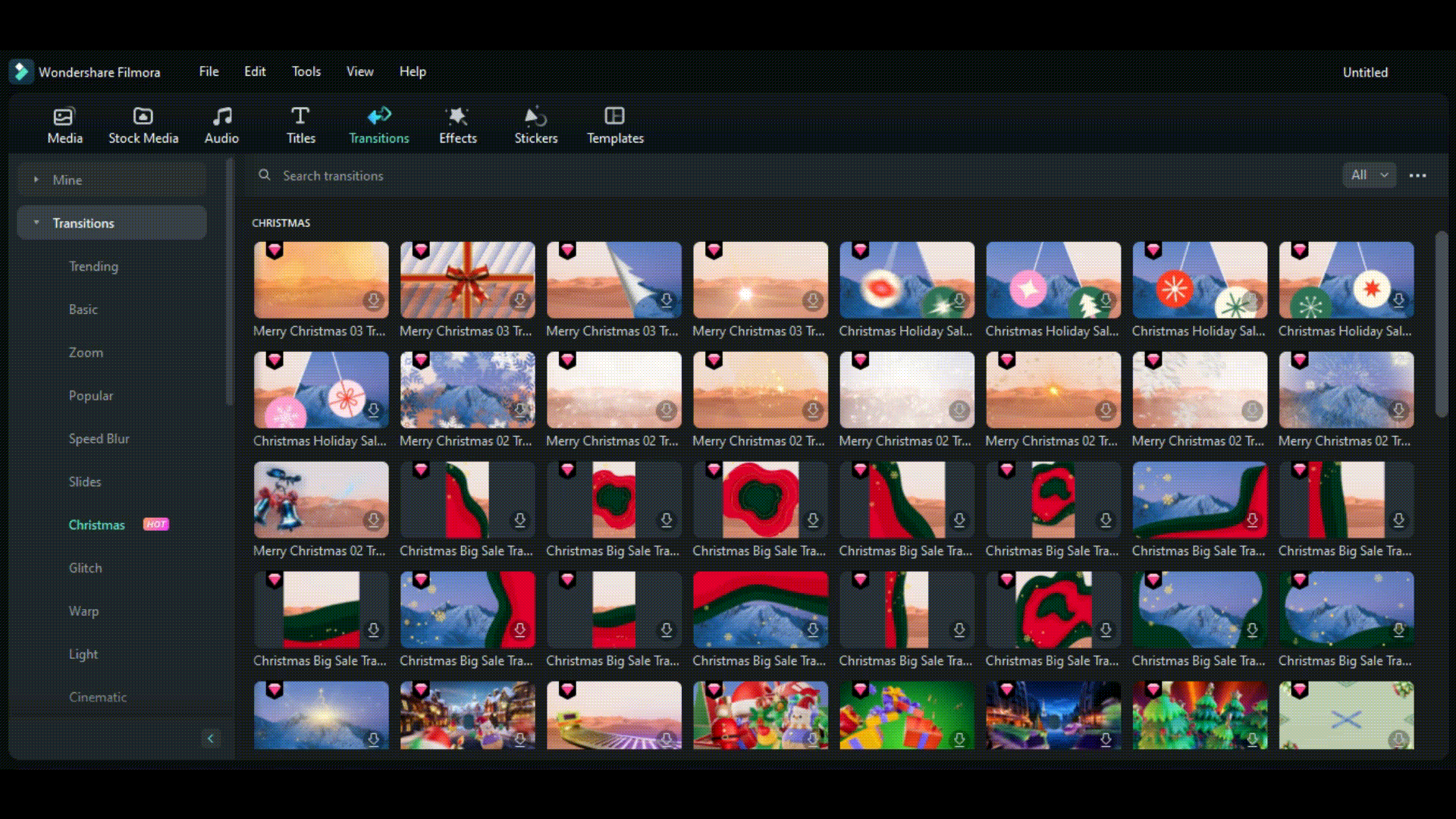The image size is (1456, 819).
Task: Open the View menu
Action: [359, 71]
